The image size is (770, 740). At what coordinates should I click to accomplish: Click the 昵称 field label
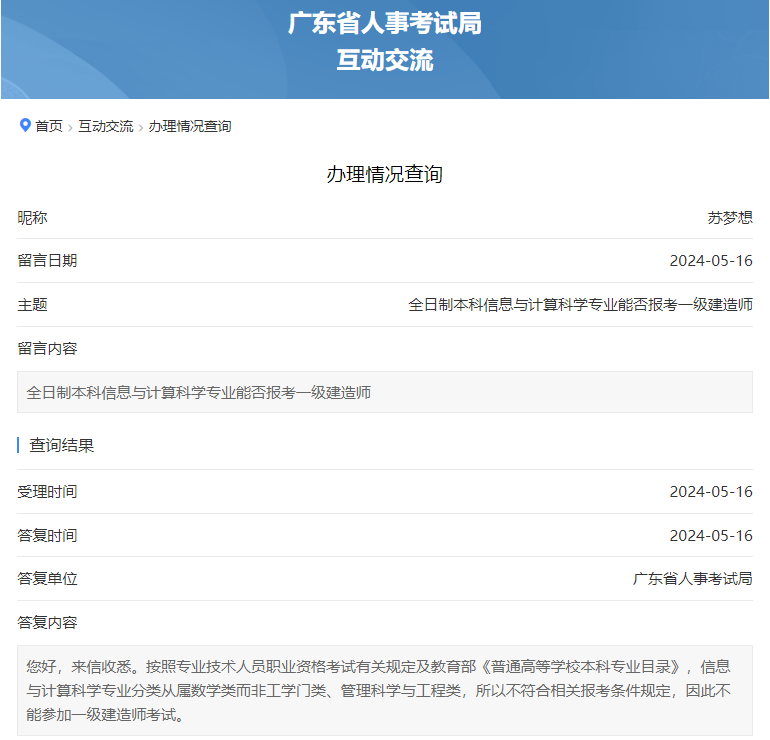32,217
